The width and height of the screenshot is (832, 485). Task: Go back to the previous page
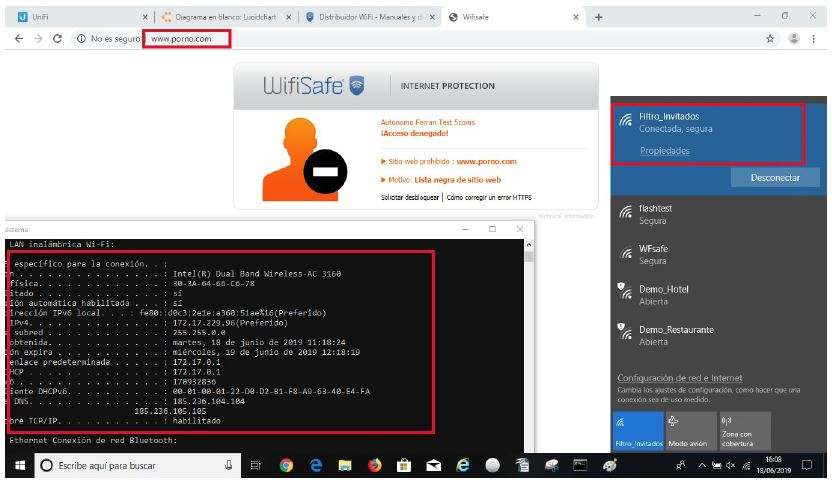click(19, 39)
